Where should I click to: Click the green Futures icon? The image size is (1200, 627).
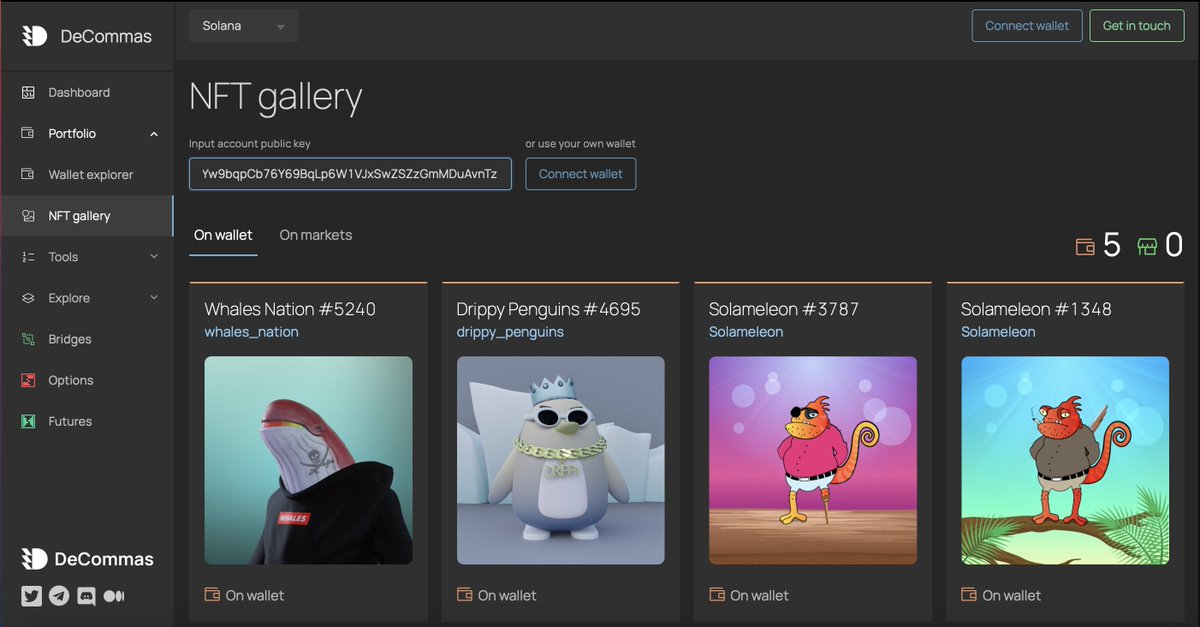(28, 421)
